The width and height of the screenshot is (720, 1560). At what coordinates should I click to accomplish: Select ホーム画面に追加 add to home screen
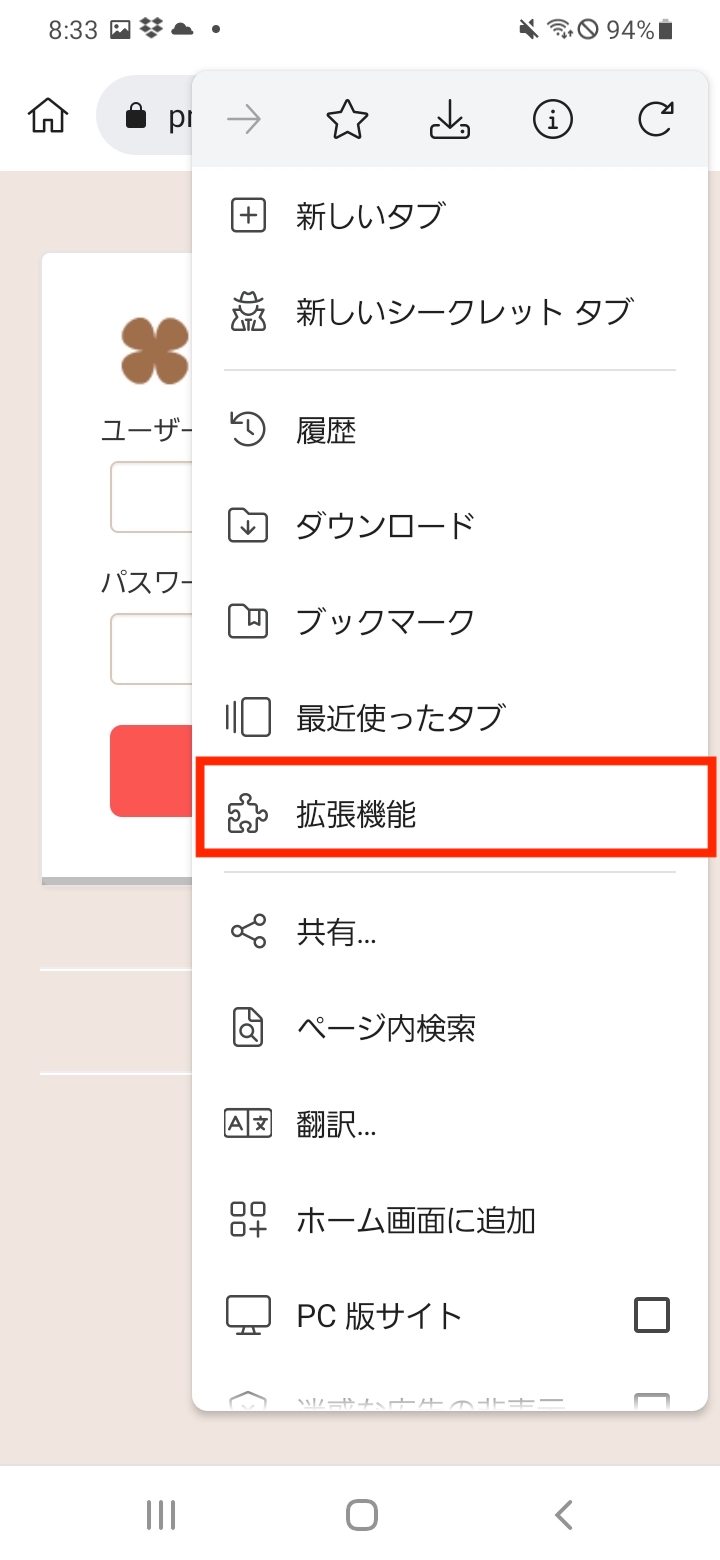point(416,1220)
